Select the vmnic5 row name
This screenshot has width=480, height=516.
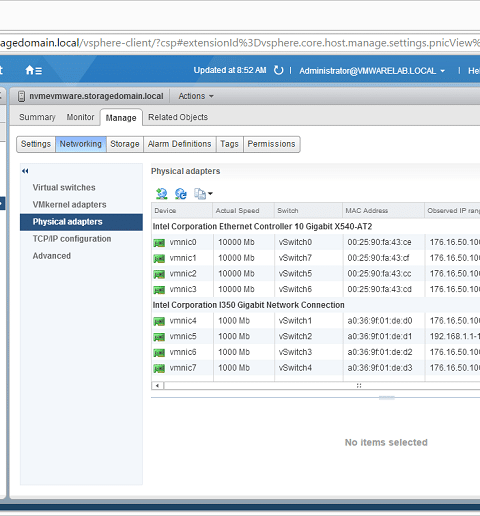tap(183, 337)
